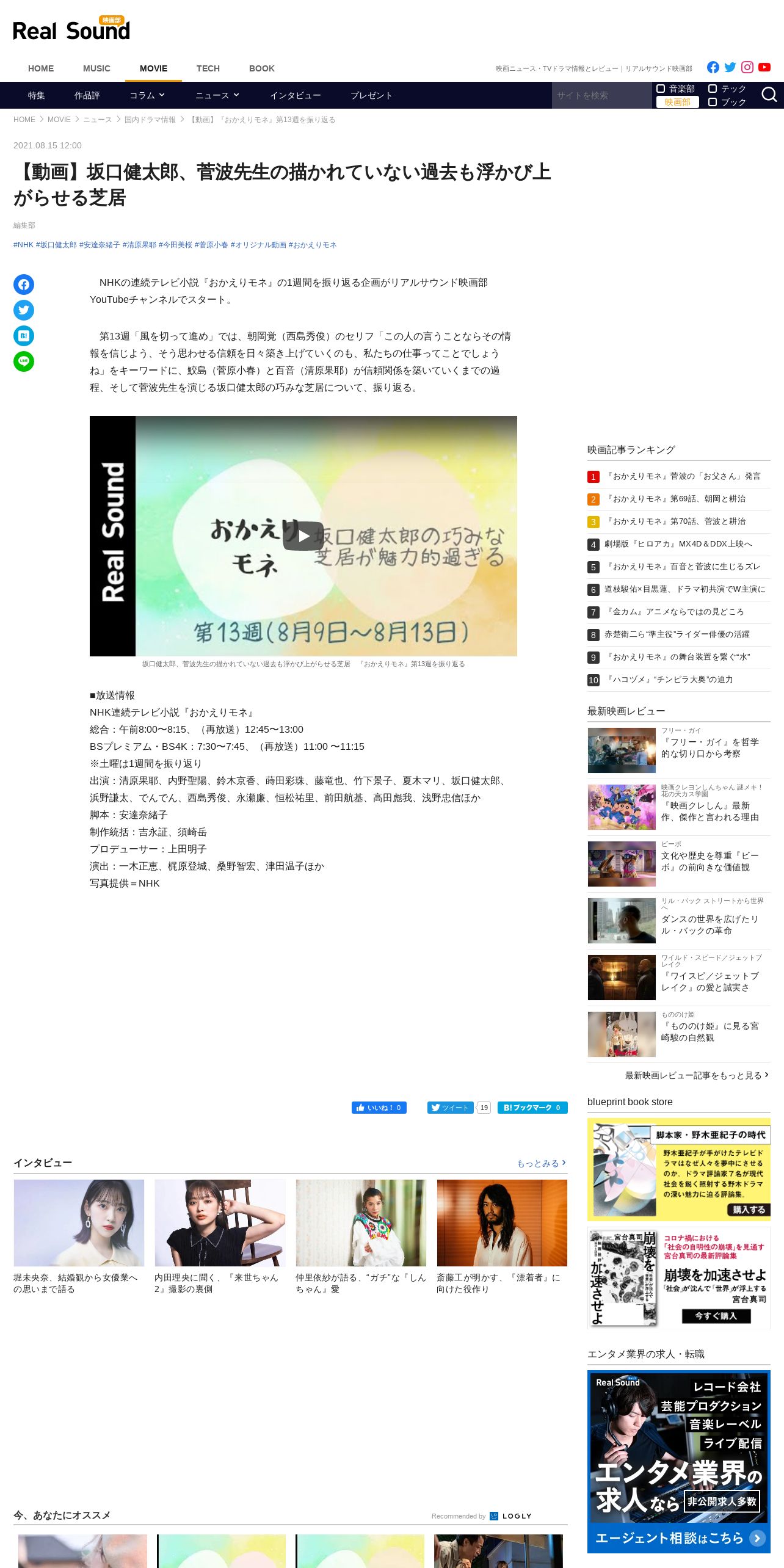Image resolution: width=784 pixels, height=1568 pixels.
Task: Open the HOME tab
Action: [x=41, y=68]
